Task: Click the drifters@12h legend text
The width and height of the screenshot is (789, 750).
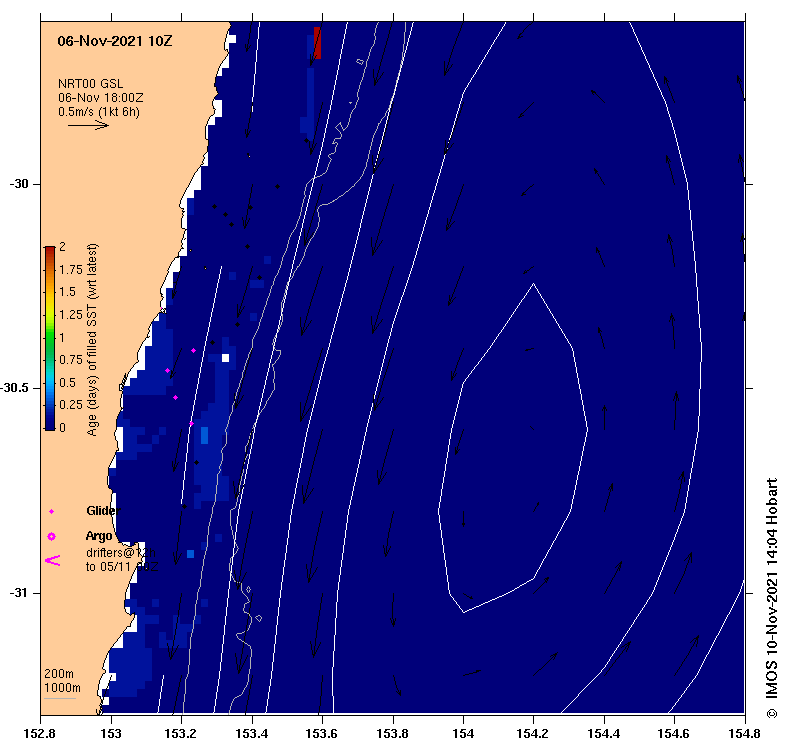Action: (121, 553)
